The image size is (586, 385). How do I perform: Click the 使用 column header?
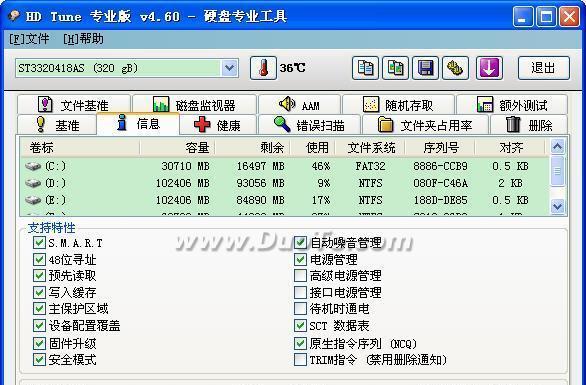coord(313,148)
